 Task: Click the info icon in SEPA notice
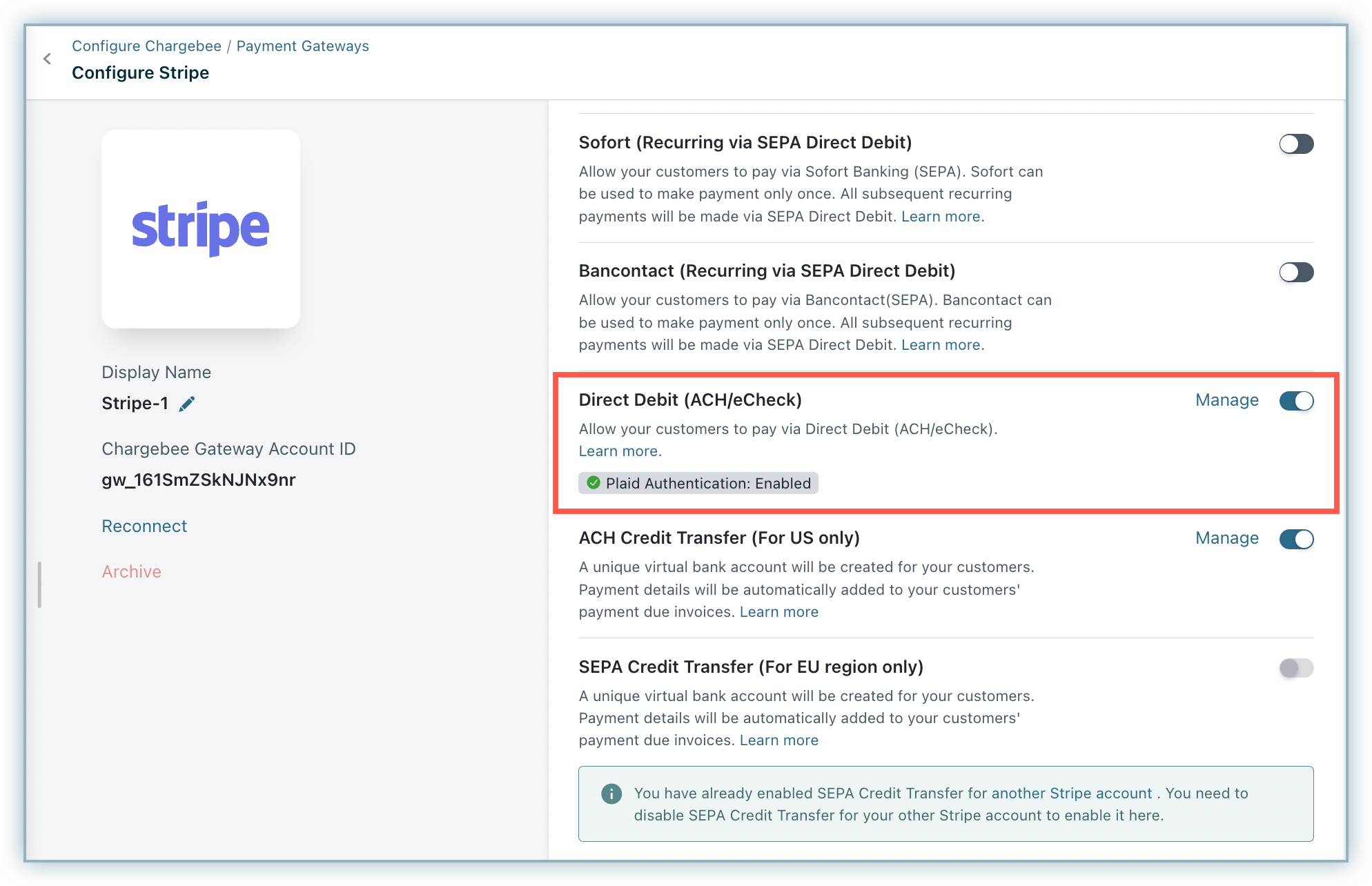click(x=611, y=794)
